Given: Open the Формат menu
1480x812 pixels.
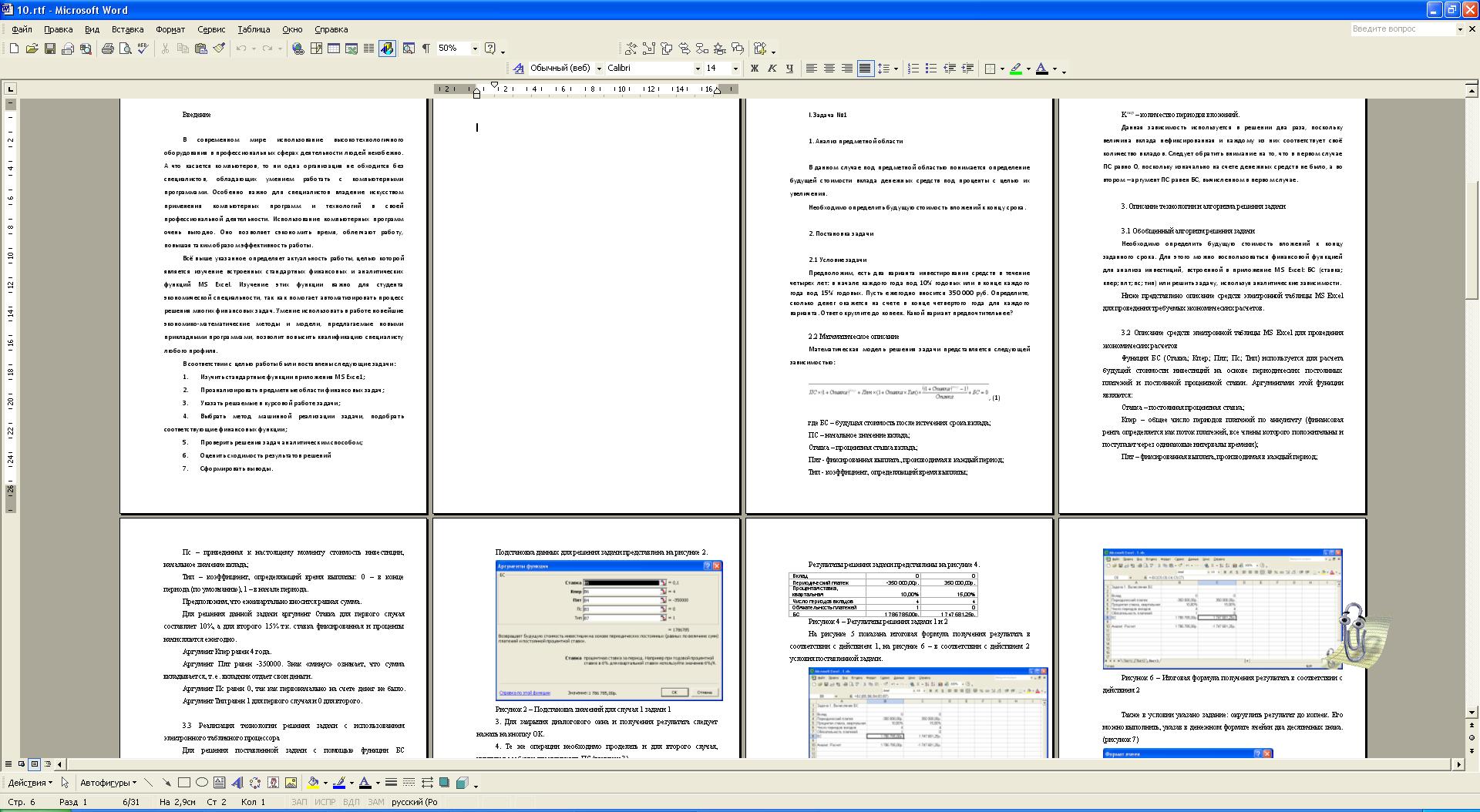Looking at the screenshot, I should (170, 29).
